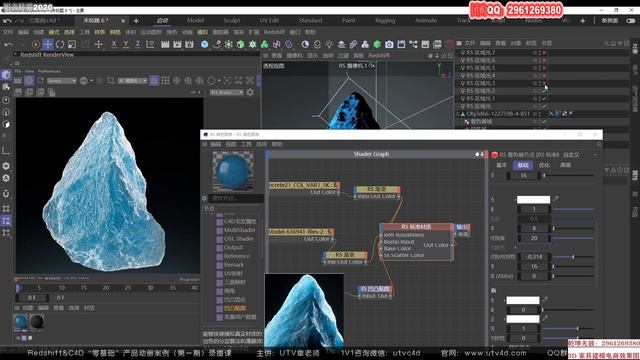640x360 pixels.
Task: Click the Undo arrow in the toolbar
Action: (8, 44)
